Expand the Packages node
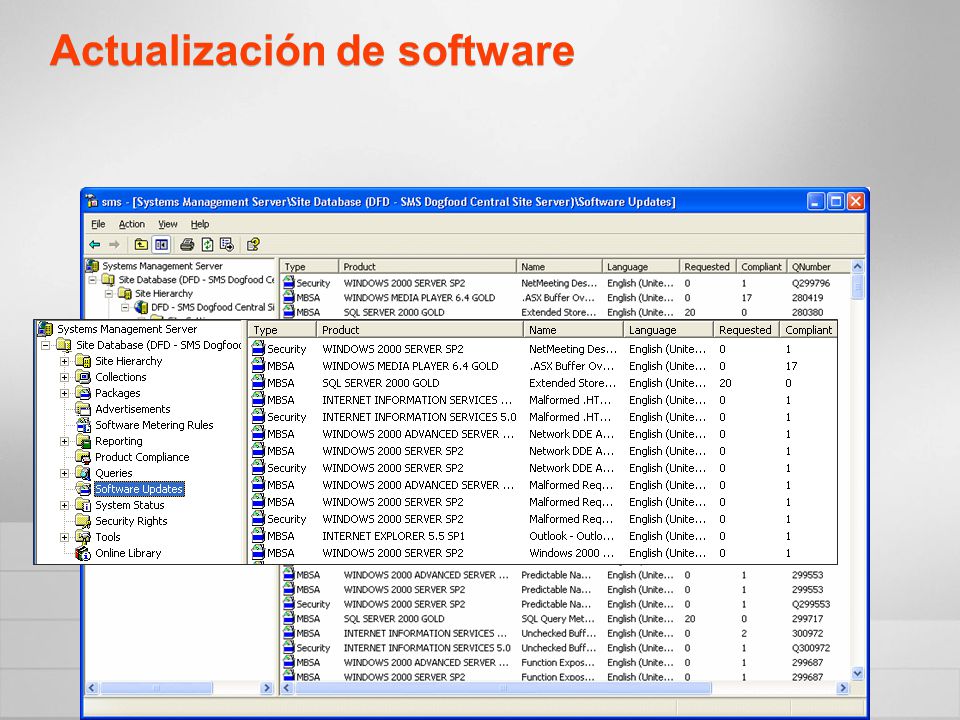Viewport: 960px width, 720px height. point(64,393)
